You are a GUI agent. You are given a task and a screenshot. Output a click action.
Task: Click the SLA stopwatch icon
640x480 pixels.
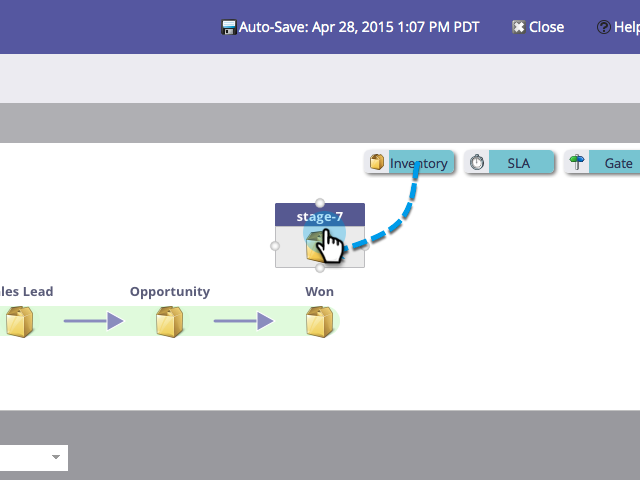tap(477, 162)
